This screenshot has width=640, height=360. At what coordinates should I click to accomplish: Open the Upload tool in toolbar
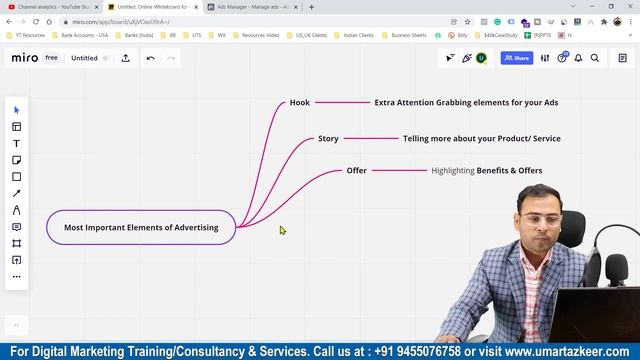pos(16,260)
